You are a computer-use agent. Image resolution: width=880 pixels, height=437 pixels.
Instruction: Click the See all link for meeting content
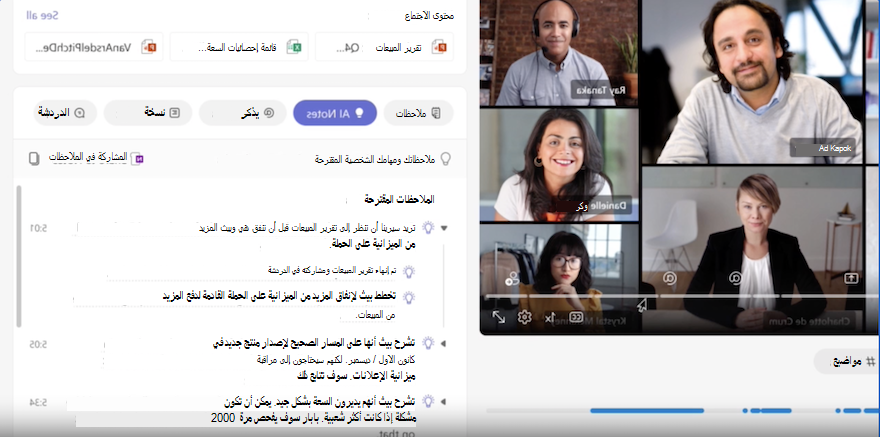click(42, 15)
